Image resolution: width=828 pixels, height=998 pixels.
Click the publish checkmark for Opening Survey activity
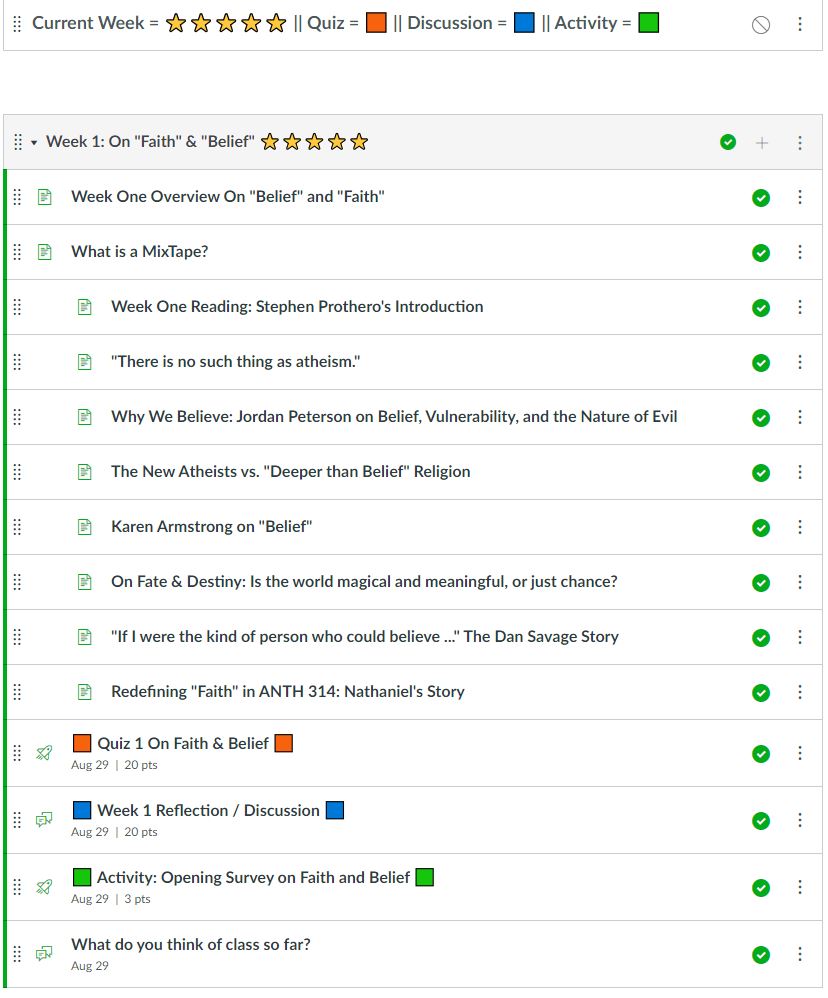(761, 889)
